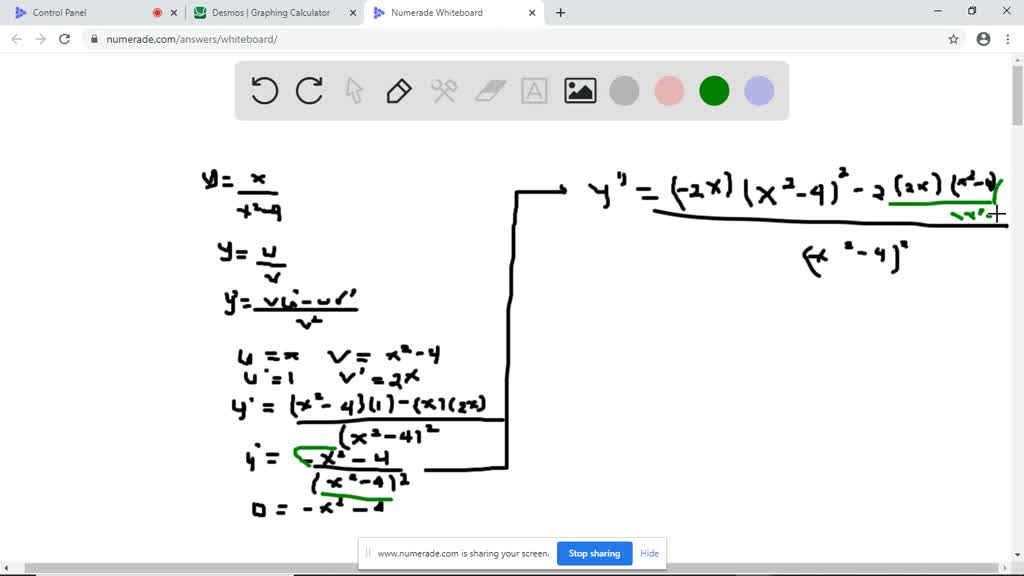Switch to the Desmos Graphing Calculator tab
This screenshot has height=576, width=1024.
pyautogui.click(x=271, y=13)
